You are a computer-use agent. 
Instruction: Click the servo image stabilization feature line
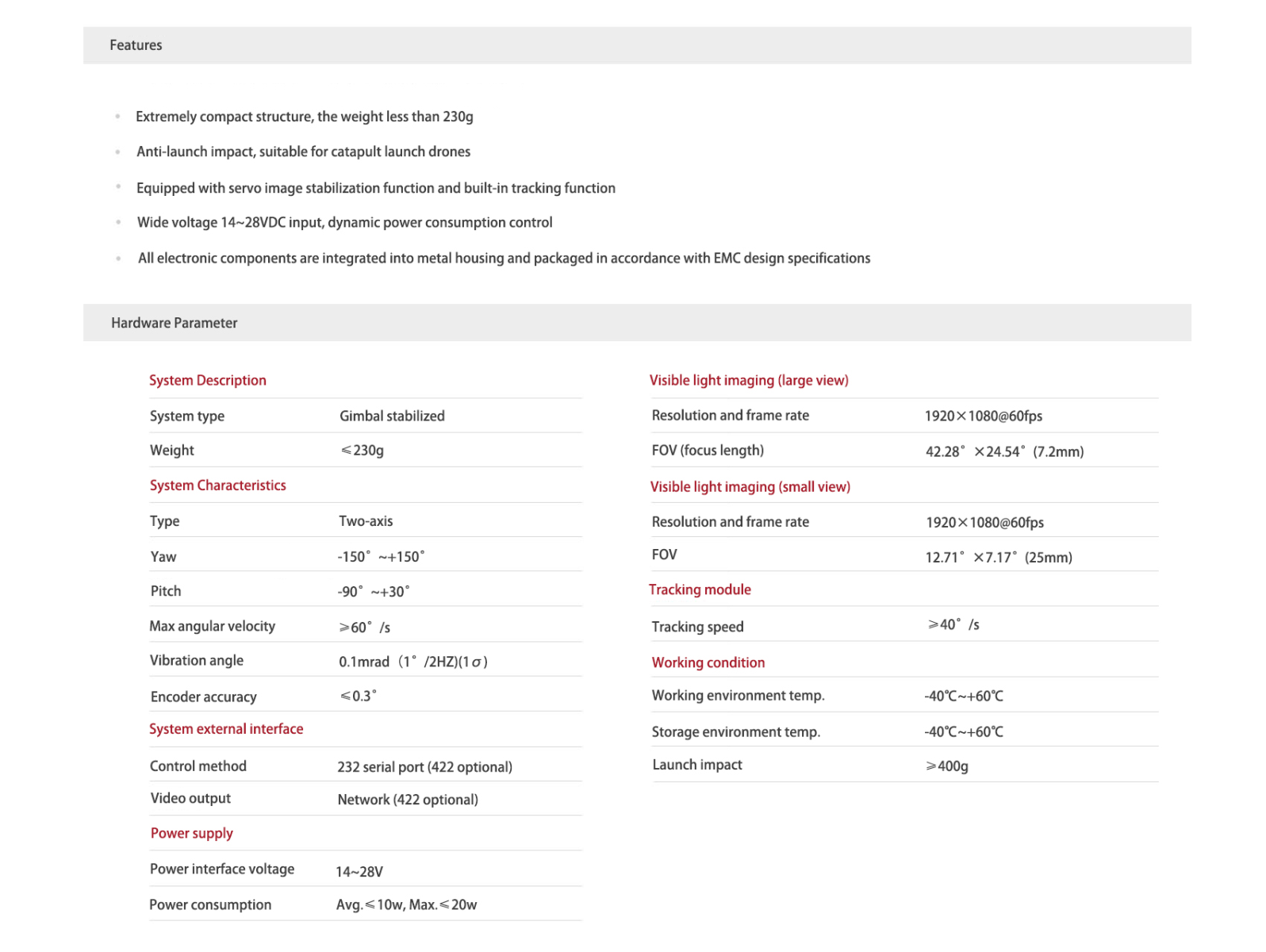tap(376, 188)
